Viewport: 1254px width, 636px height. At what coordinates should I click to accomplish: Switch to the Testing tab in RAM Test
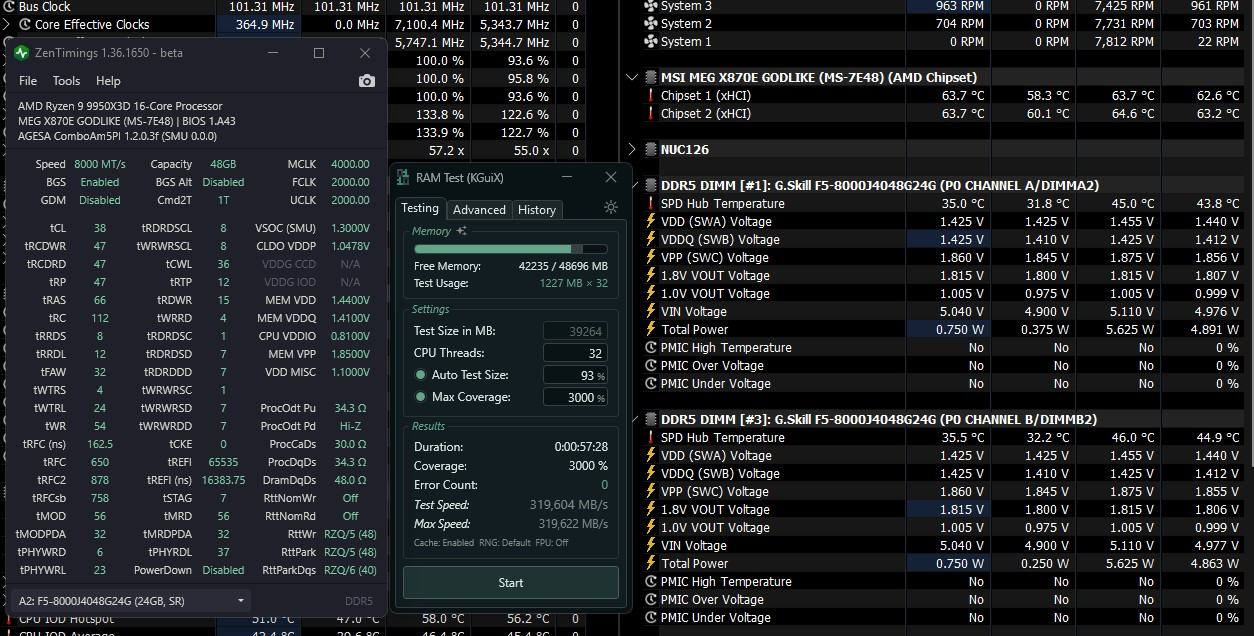pos(420,208)
